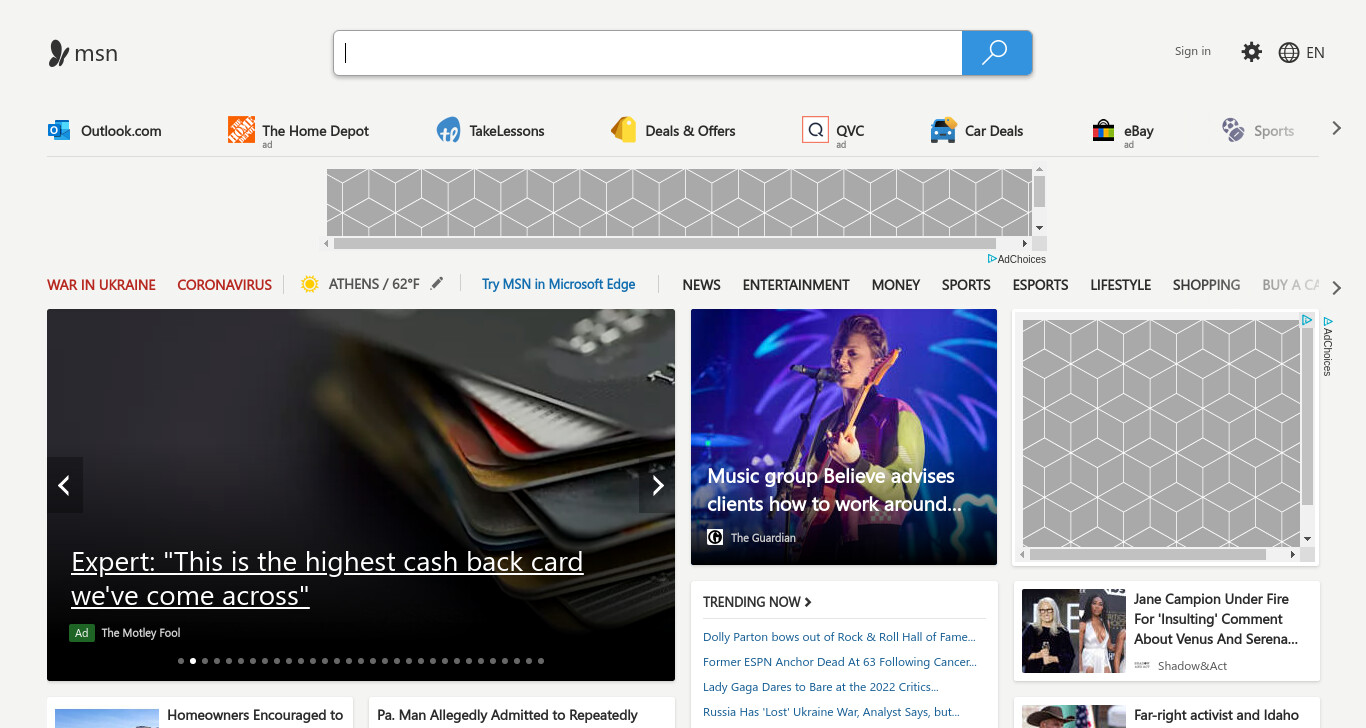Click the eBay shopping bag icon
The width and height of the screenshot is (1366, 728).
point(1103,130)
